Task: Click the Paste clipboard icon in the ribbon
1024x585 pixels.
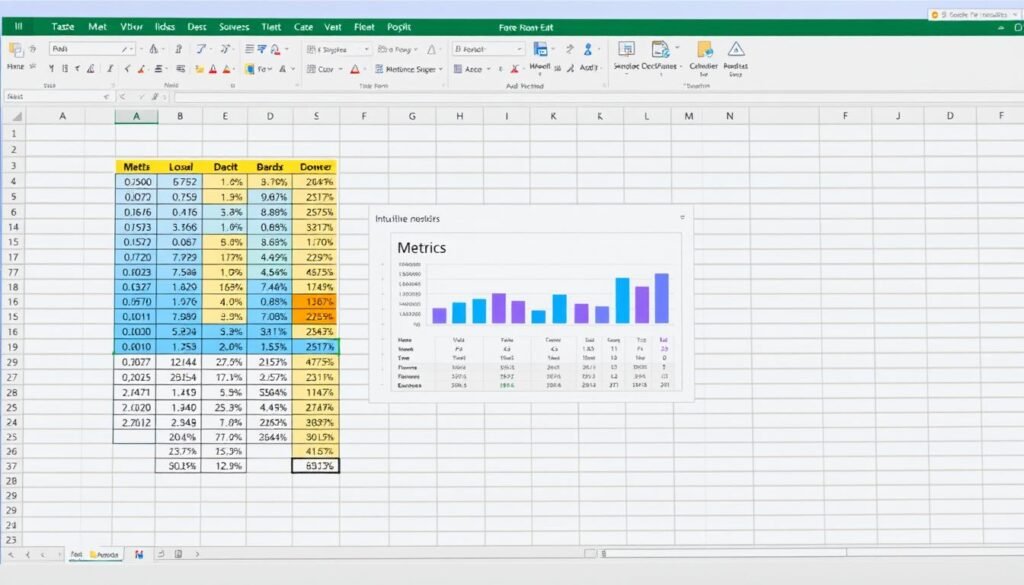Action: click(16, 49)
